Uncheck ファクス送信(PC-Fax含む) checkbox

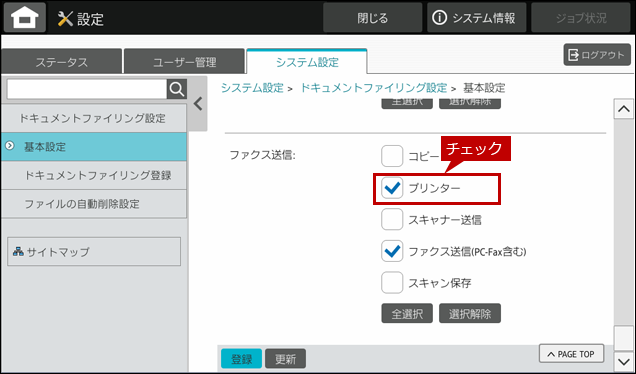[x=392, y=251]
